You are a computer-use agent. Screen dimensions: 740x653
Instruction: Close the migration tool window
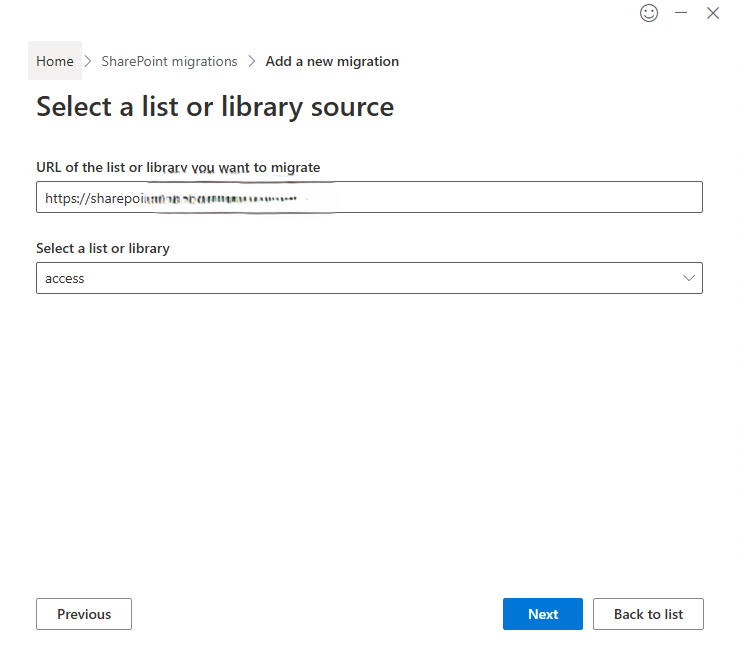713,13
